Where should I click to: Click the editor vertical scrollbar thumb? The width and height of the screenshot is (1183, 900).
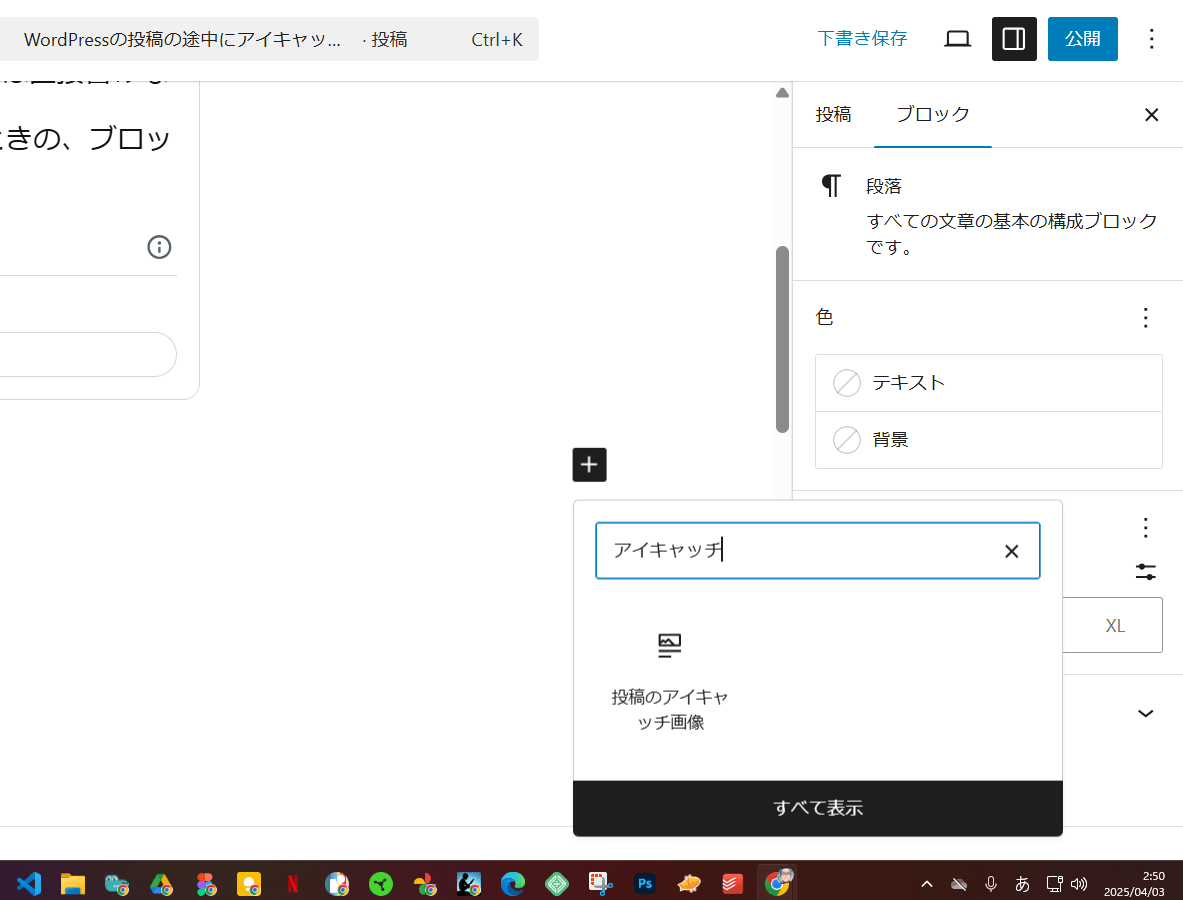782,339
